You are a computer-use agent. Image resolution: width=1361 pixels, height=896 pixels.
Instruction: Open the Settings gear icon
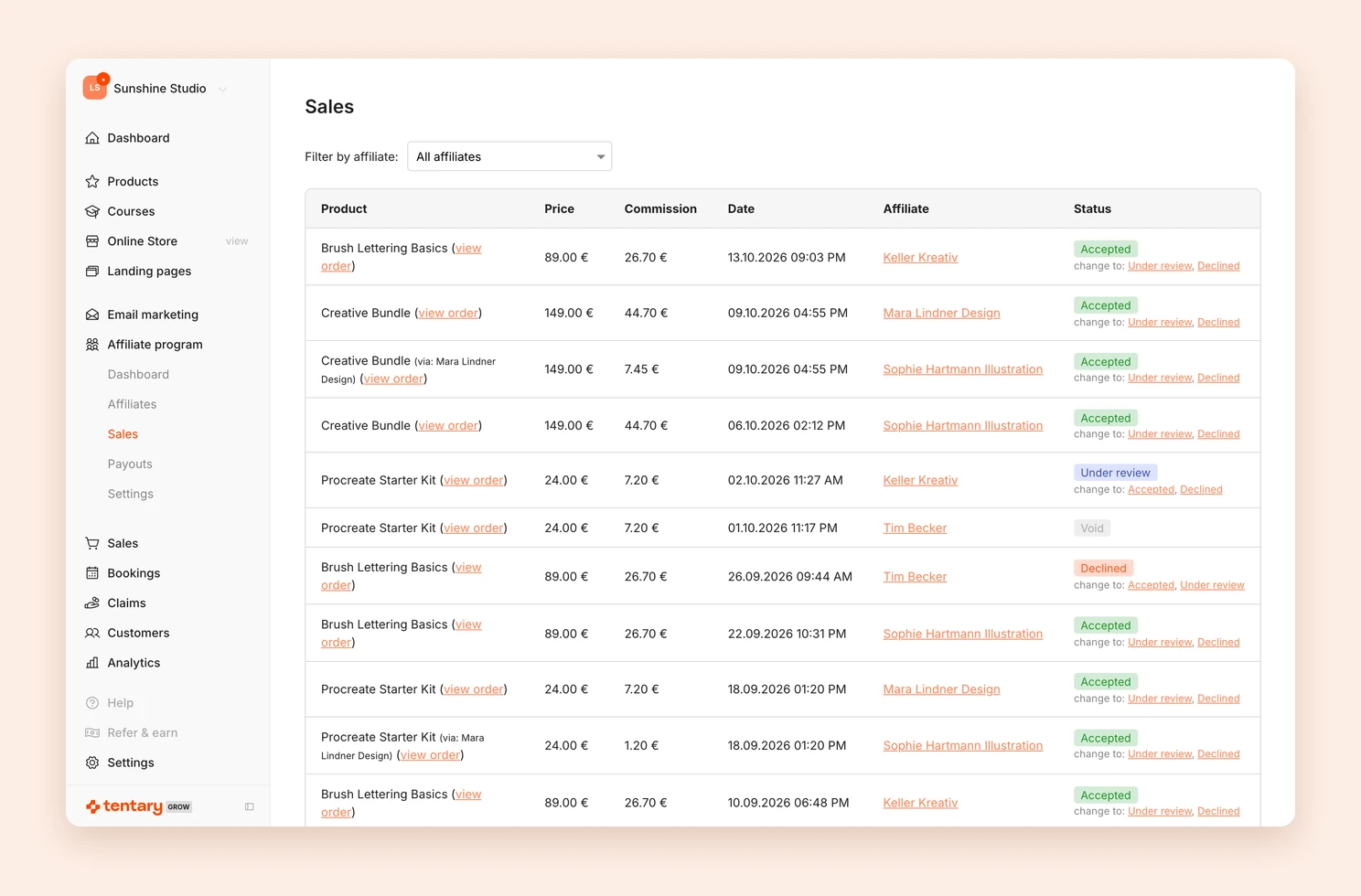[x=92, y=763]
